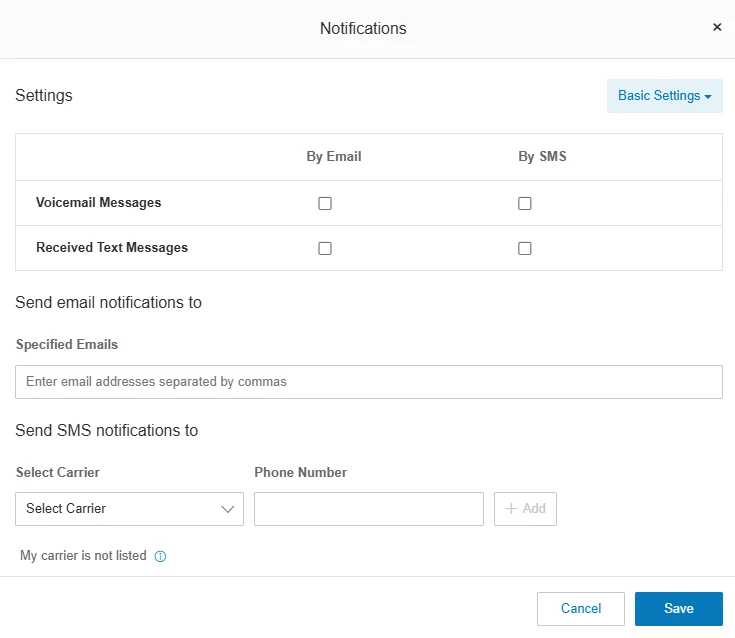The width and height of the screenshot is (735, 638).
Task: Click the info icon beside carrier note
Action: (160, 557)
